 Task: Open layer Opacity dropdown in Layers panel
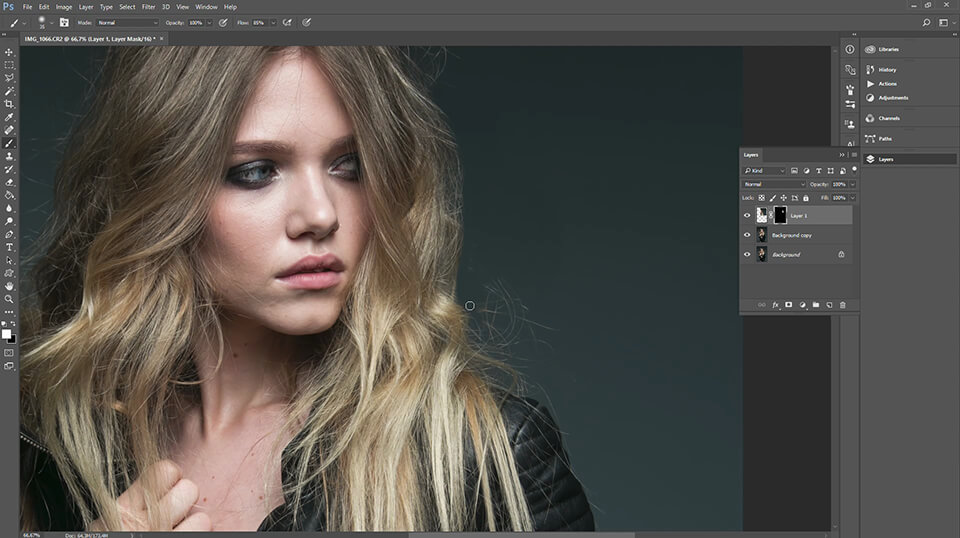click(852, 184)
